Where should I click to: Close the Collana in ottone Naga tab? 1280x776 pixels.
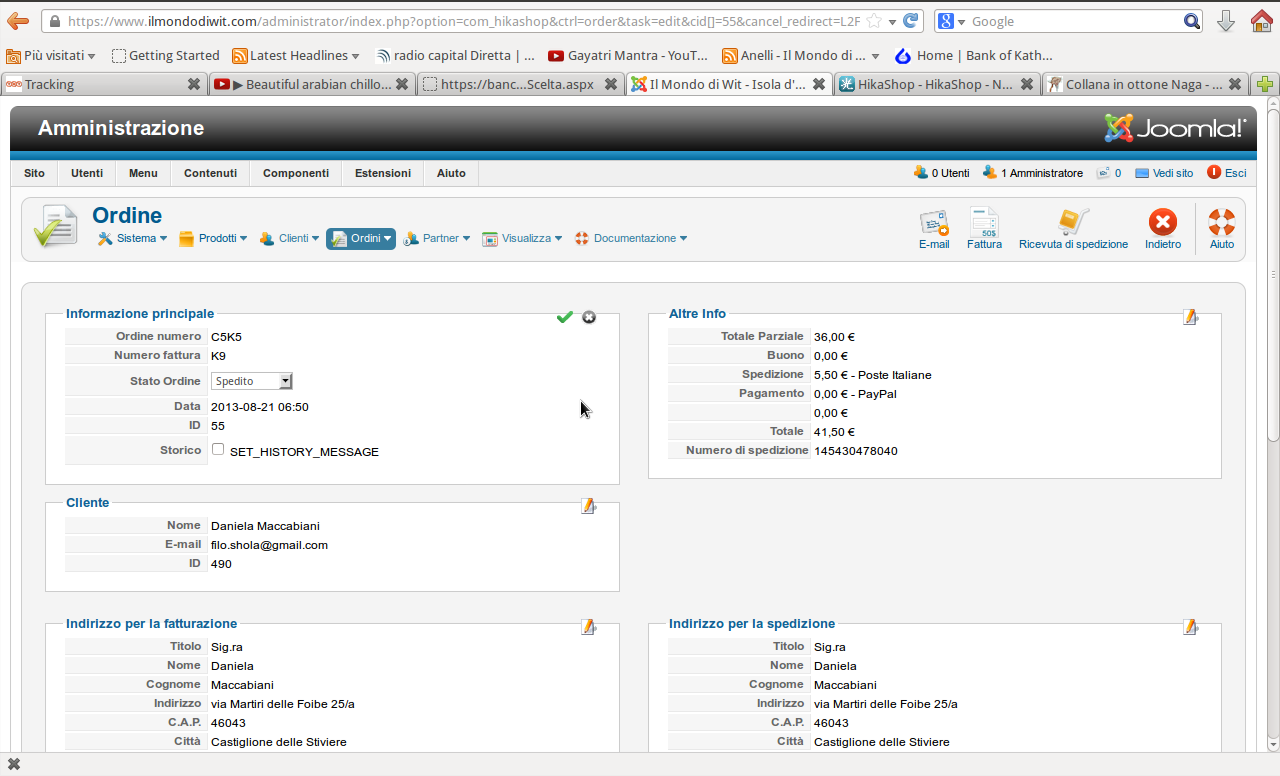pyautogui.click(x=1235, y=85)
